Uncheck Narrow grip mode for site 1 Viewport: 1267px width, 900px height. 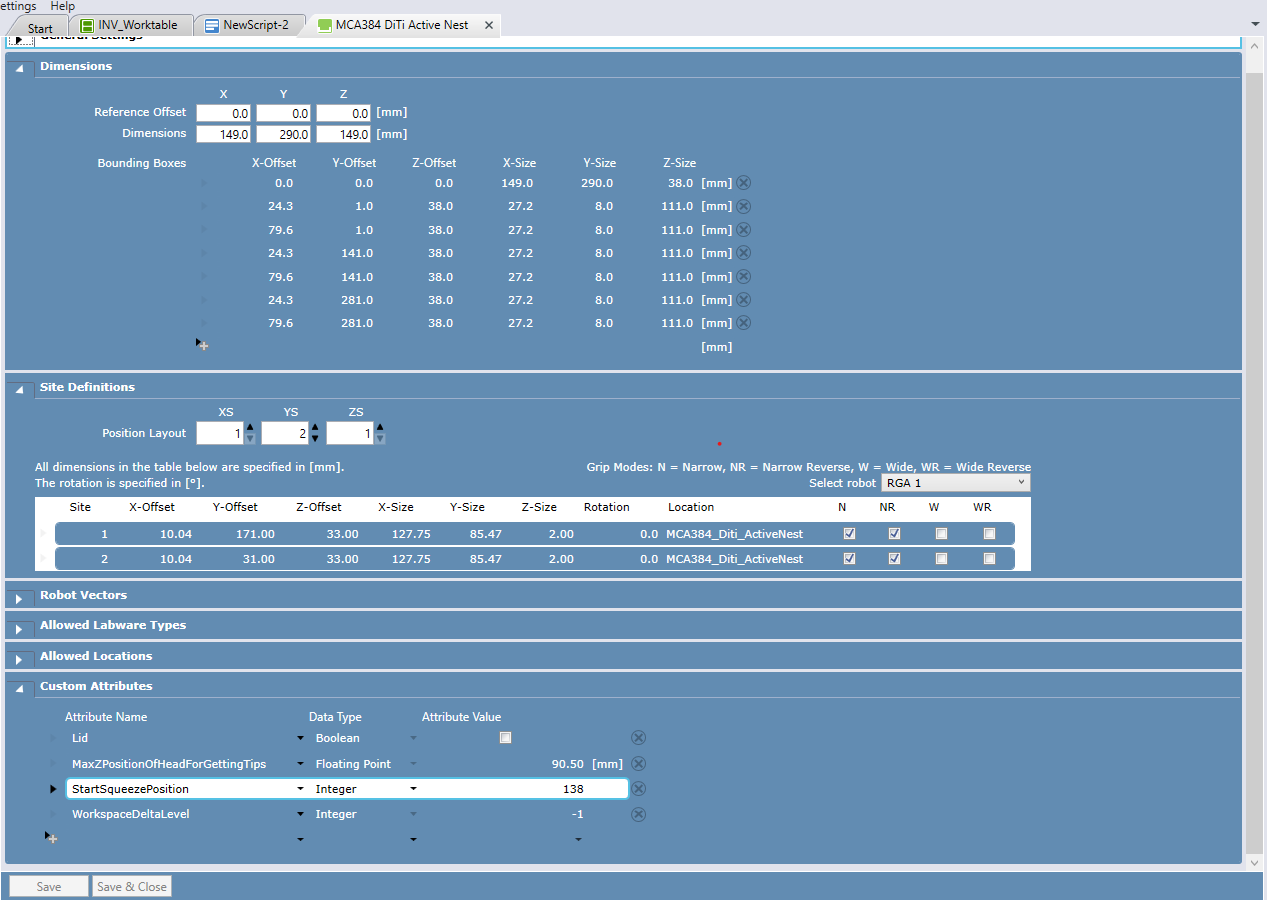click(x=849, y=534)
